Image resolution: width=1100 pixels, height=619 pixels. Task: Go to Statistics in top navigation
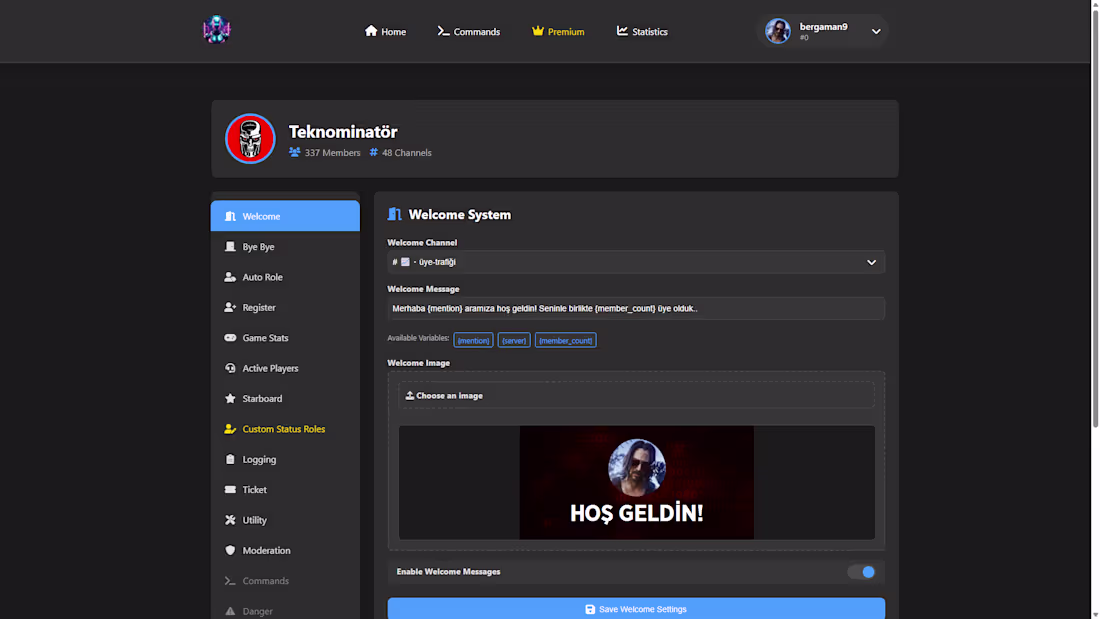pyautogui.click(x=642, y=32)
